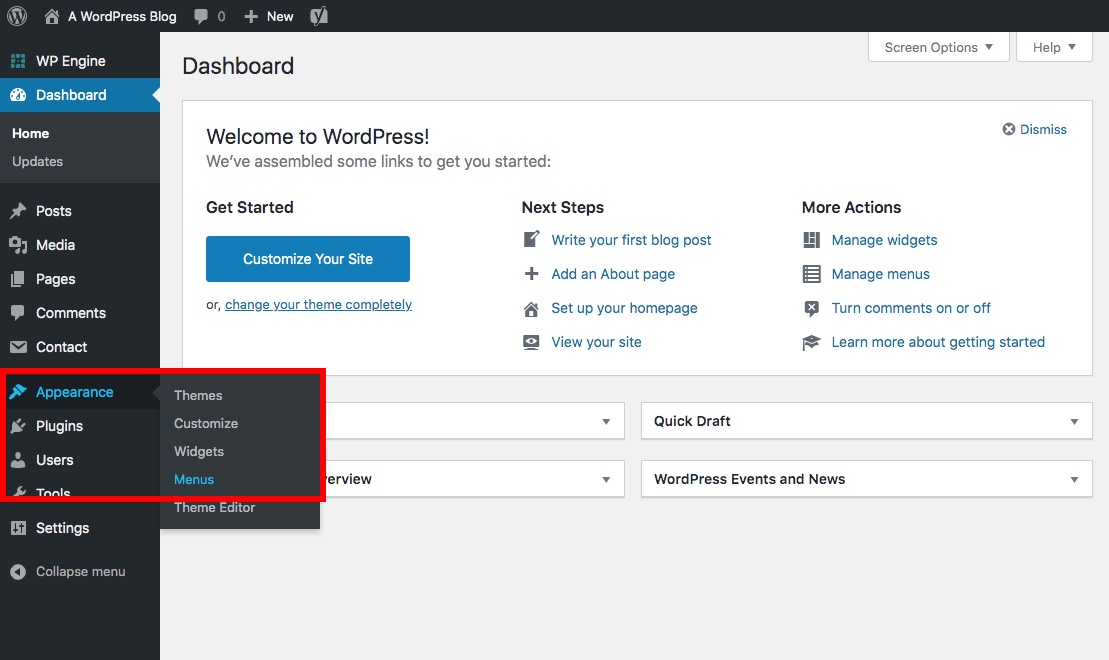
Task: Open the comments bubble icon in admin bar
Action: point(202,16)
